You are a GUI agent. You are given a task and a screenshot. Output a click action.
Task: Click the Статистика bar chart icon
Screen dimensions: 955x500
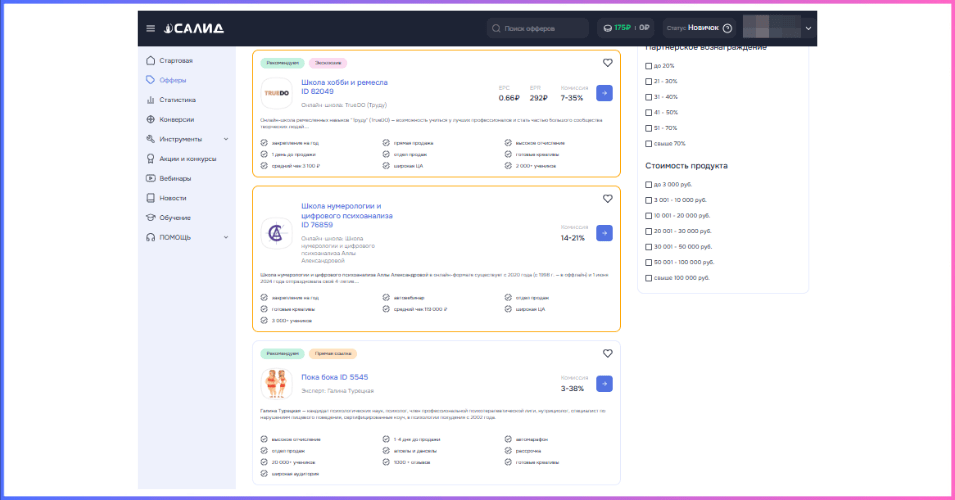point(150,100)
